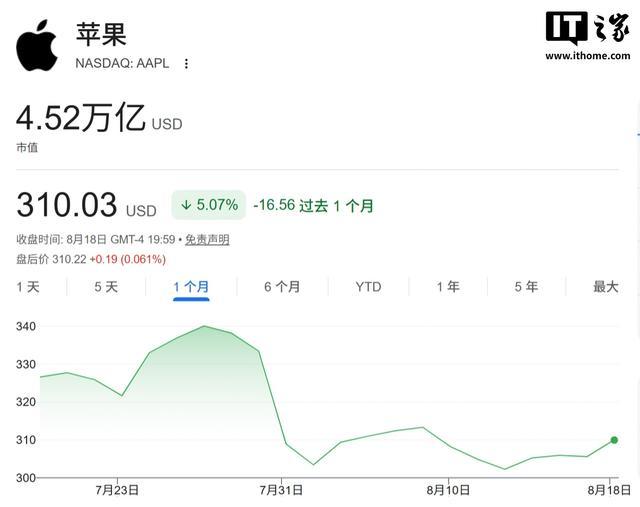Screen dimensions: 640x507
Task: Select the 1 天 time range tab
Action: [x=28, y=287]
